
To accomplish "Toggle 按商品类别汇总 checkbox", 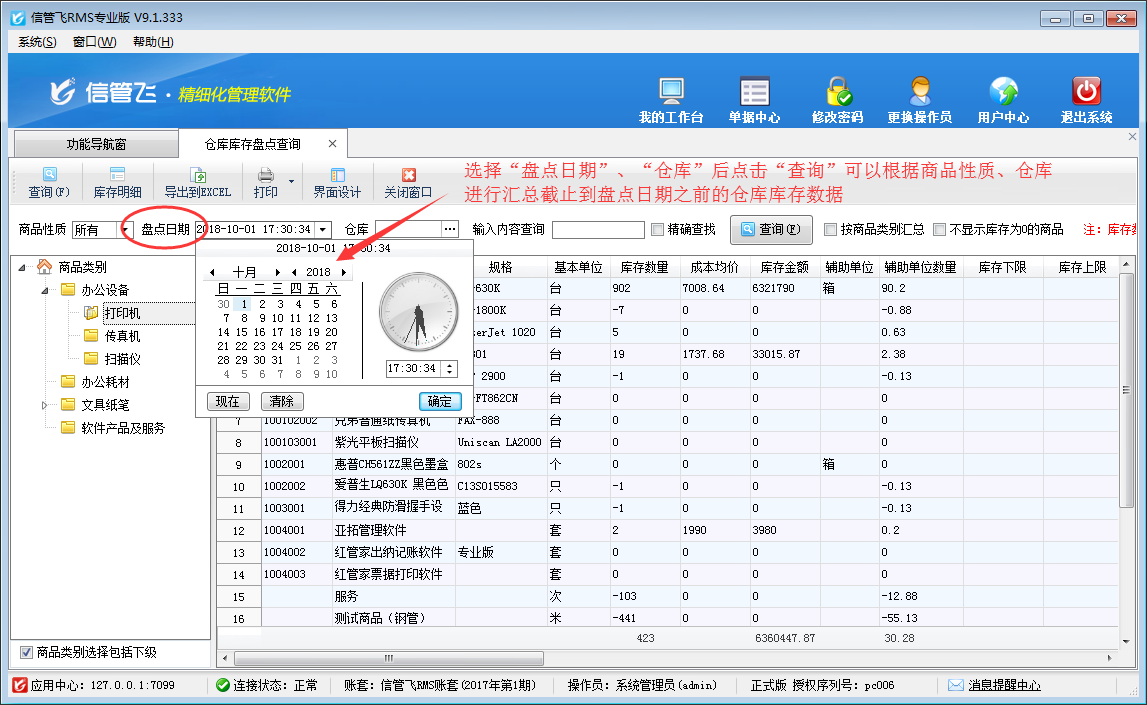I will pyautogui.click(x=831, y=230).
